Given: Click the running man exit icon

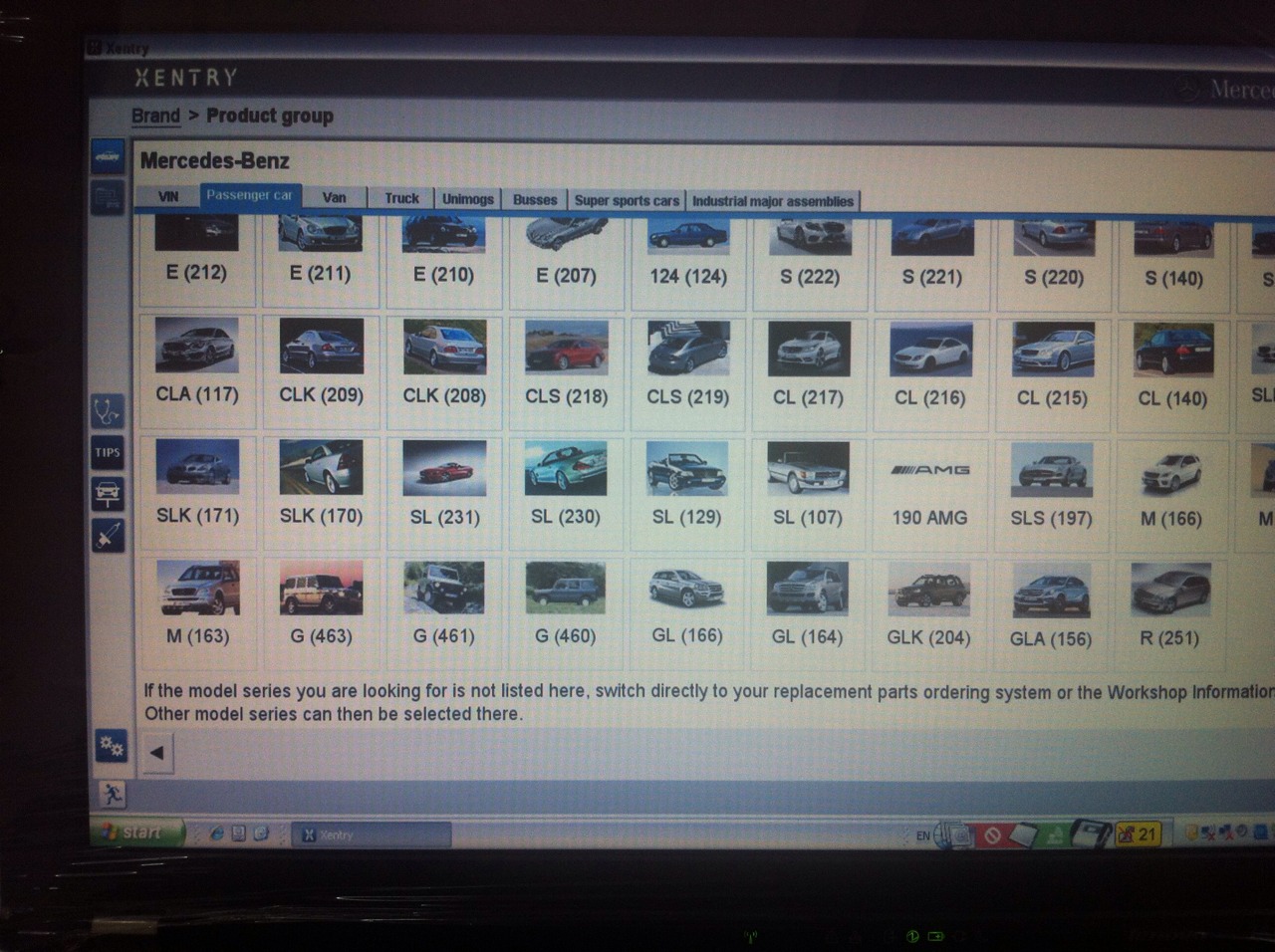Looking at the screenshot, I should coord(111,794).
